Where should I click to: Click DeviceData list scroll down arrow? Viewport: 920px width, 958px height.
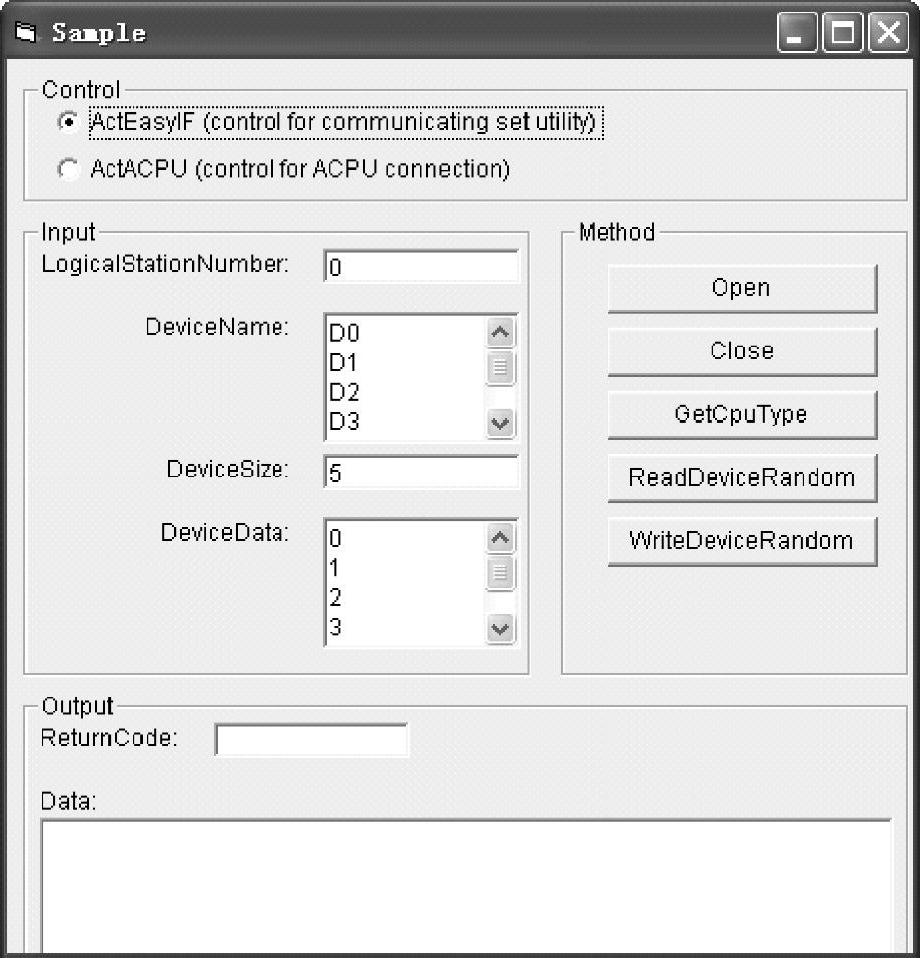point(500,628)
